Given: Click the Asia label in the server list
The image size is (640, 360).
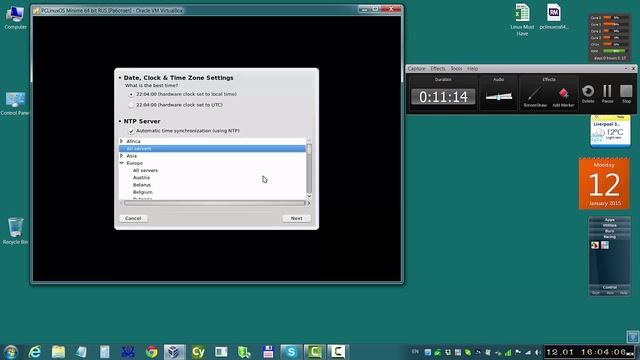Looking at the screenshot, I should point(131,156).
